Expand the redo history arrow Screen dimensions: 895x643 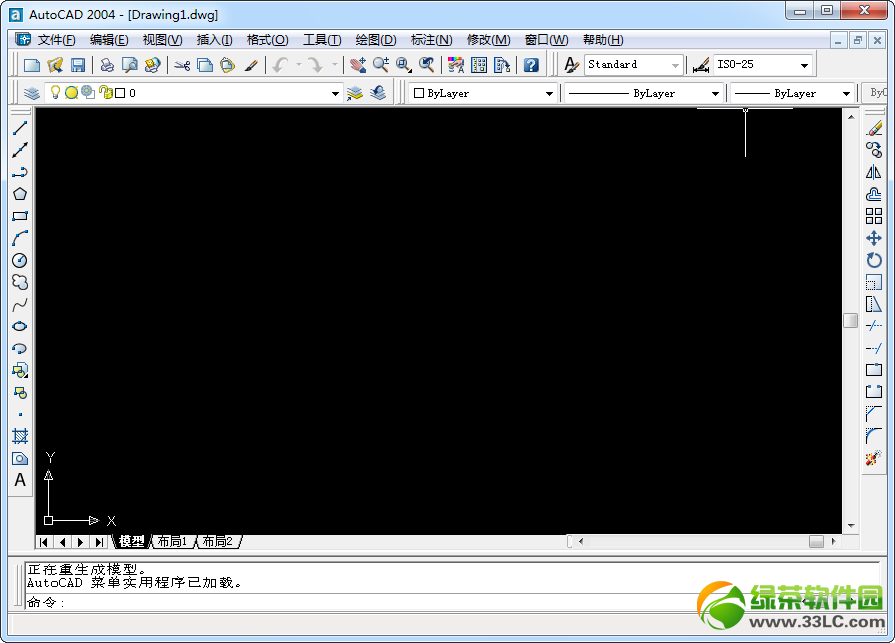[x=334, y=64]
